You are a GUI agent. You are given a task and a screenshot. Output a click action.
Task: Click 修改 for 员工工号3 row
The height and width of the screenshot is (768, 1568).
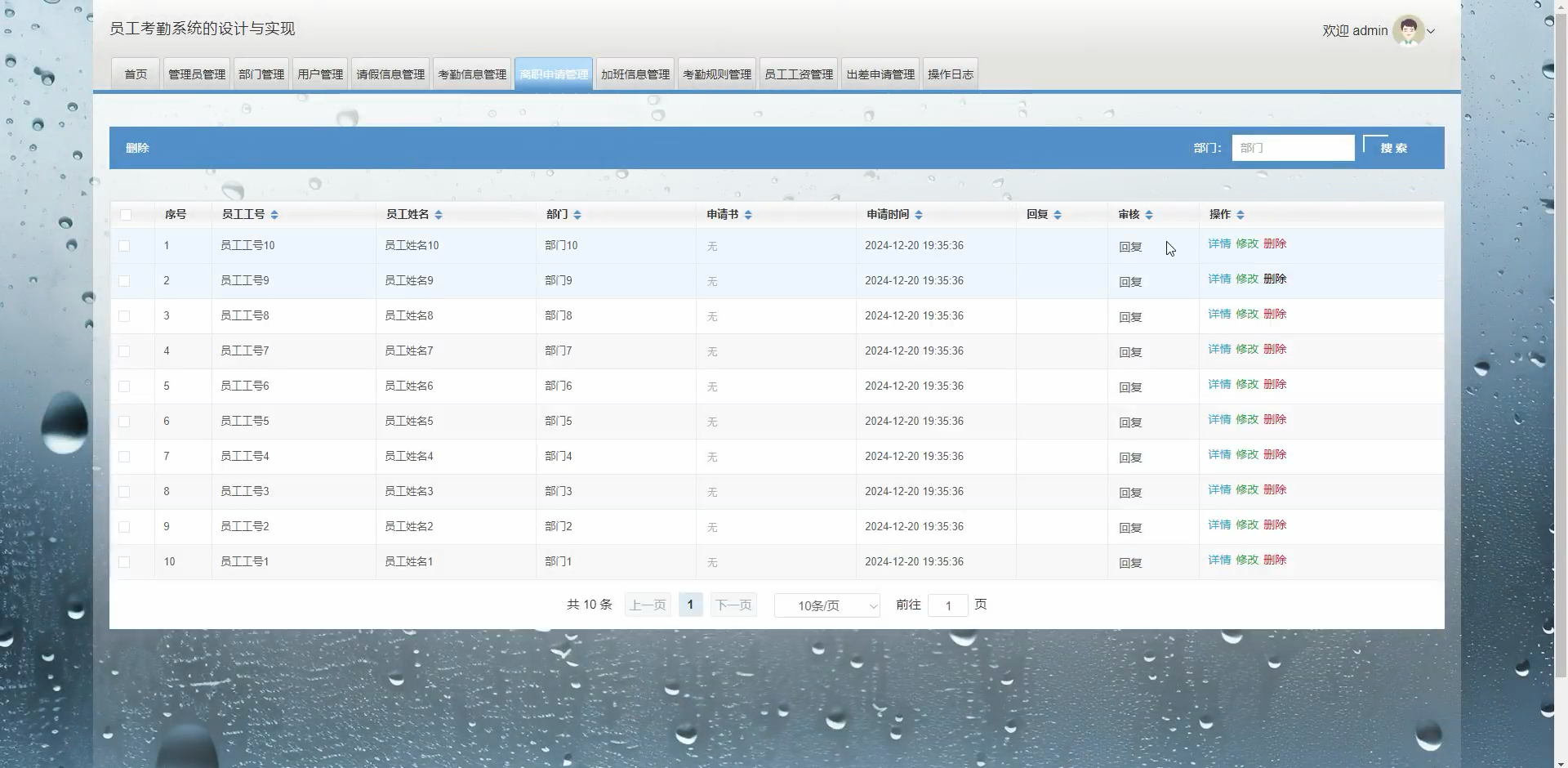click(1247, 489)
